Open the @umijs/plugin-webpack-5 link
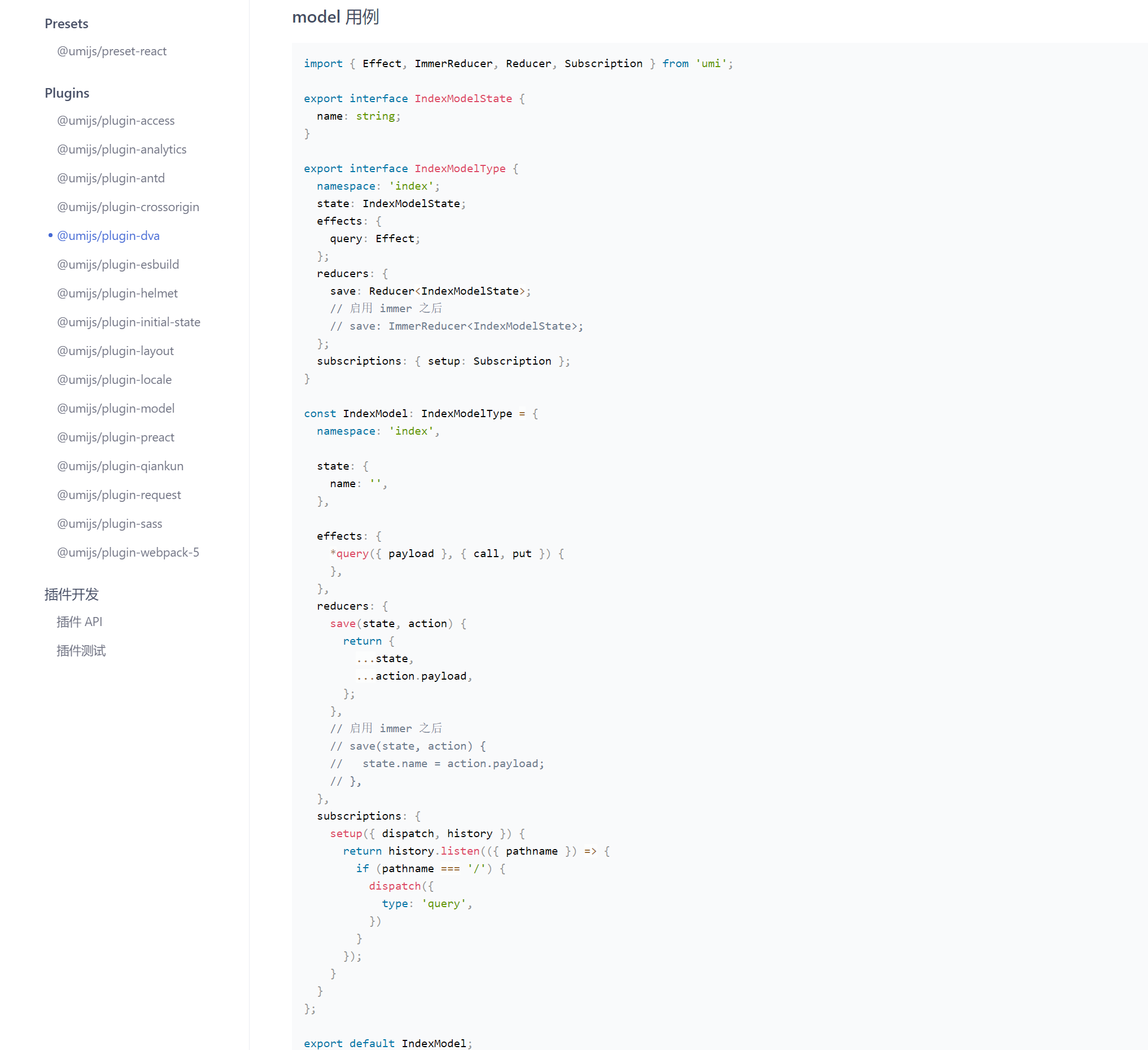This screenshot has height=1050, width=1148. click(x=128, y=552)
